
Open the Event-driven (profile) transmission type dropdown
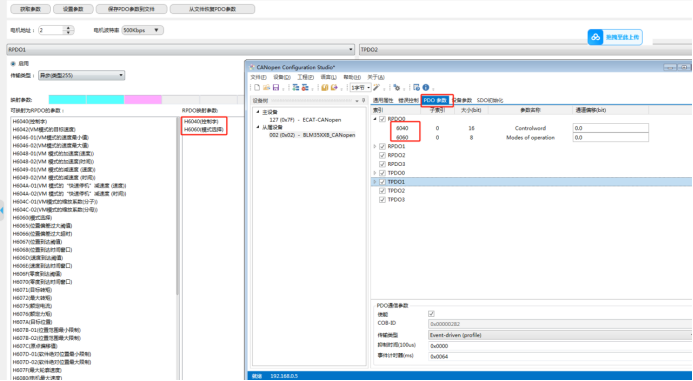[x=560, y=335]
